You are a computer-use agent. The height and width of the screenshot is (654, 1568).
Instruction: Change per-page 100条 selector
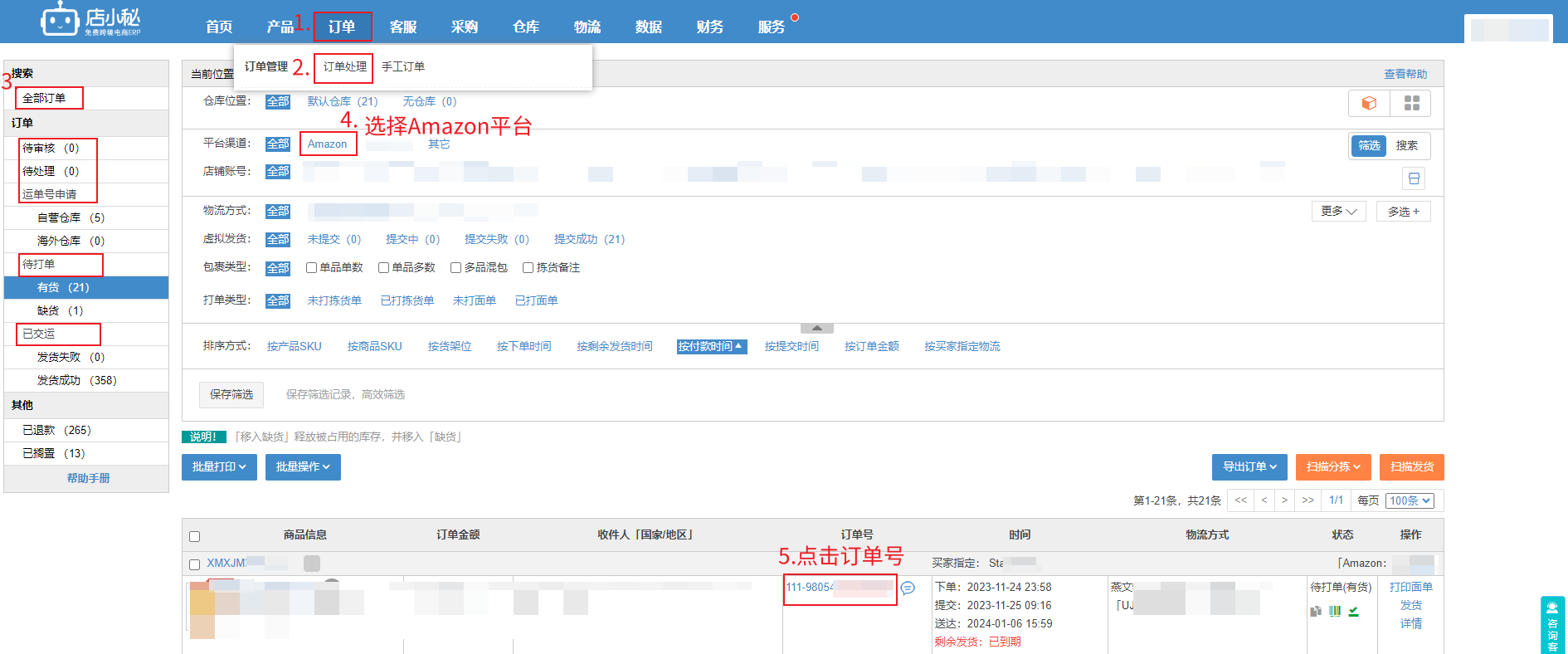(1410, 500)
